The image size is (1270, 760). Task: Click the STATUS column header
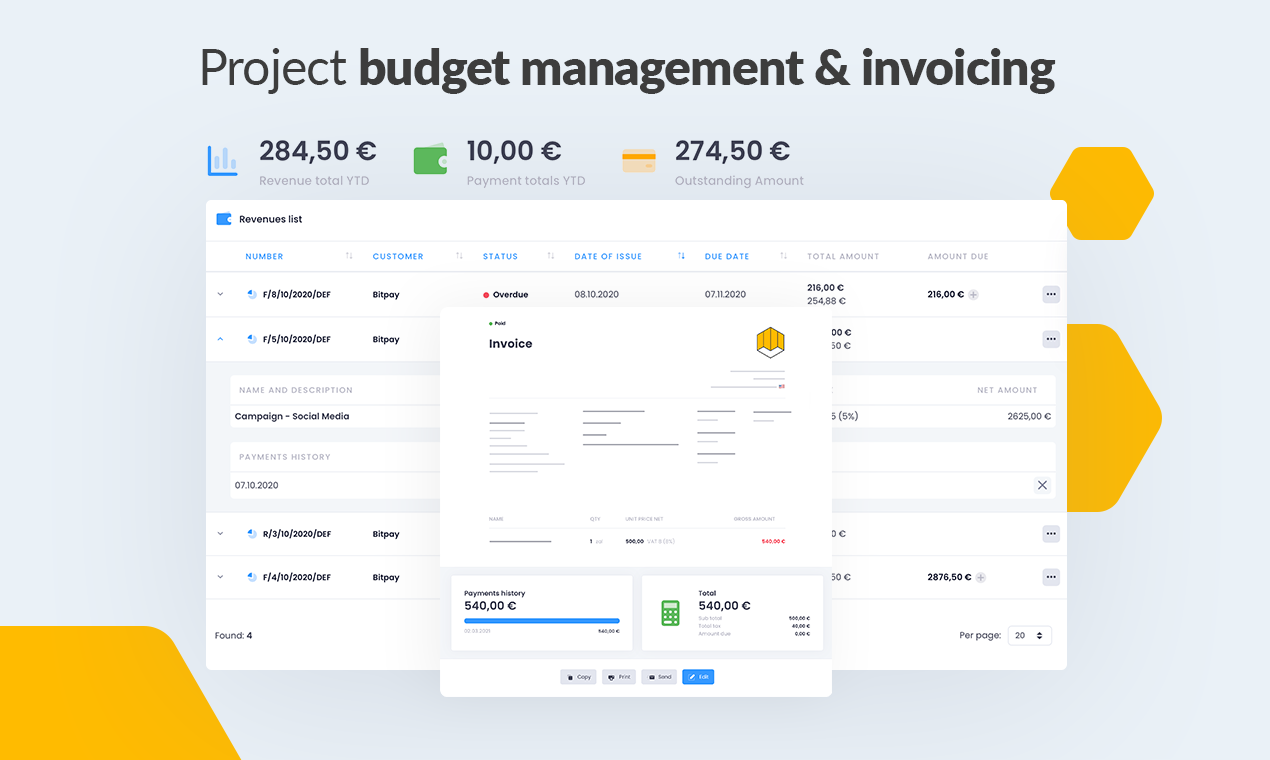[500, 256]
